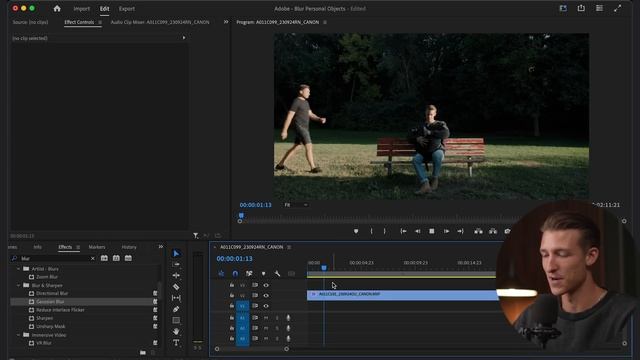The image size is (640, 360).
Task: Select the Selection (arrow) tool
Action: coord(176,253)
